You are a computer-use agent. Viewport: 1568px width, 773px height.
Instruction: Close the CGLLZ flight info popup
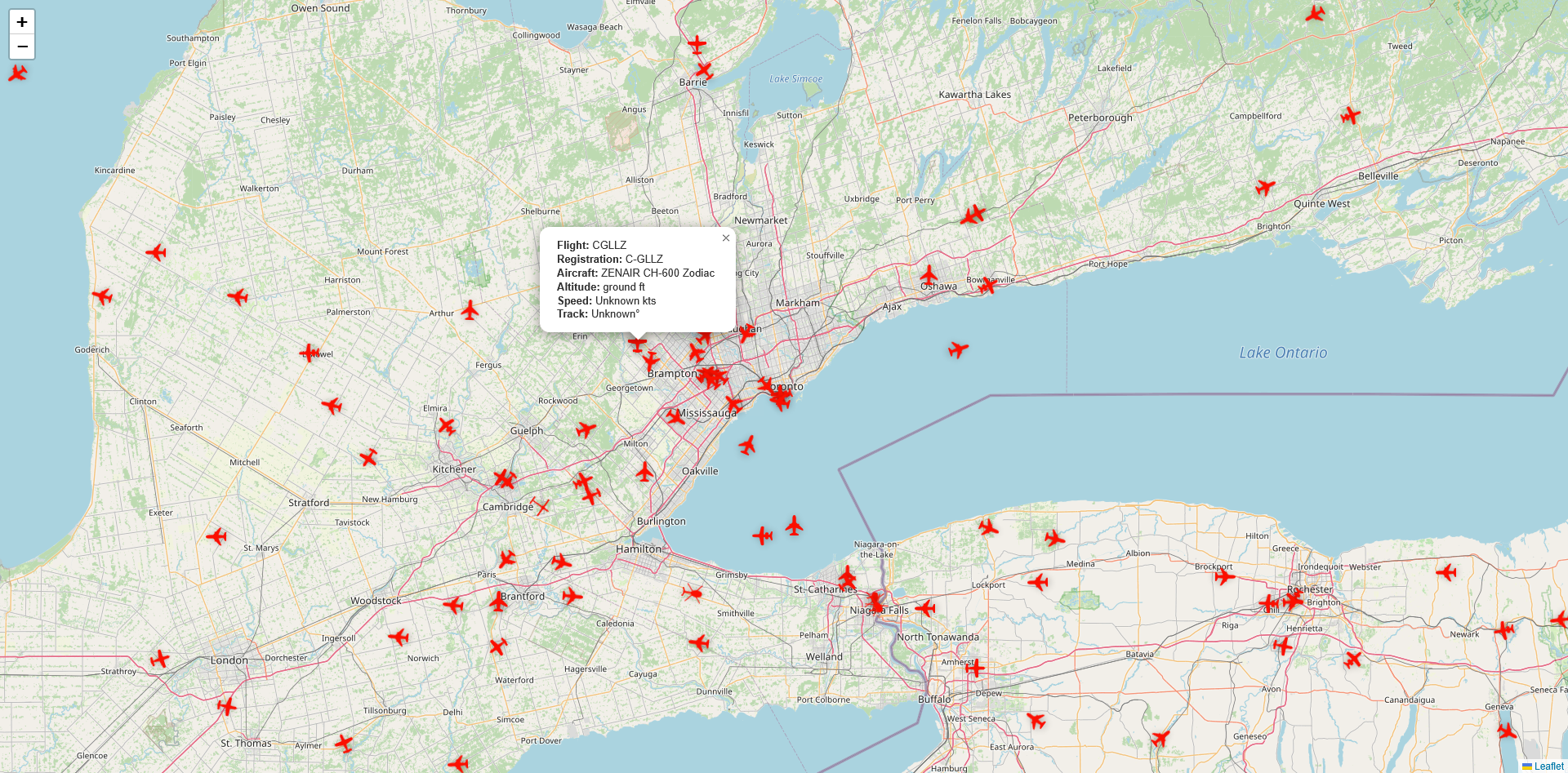[725, 238]
